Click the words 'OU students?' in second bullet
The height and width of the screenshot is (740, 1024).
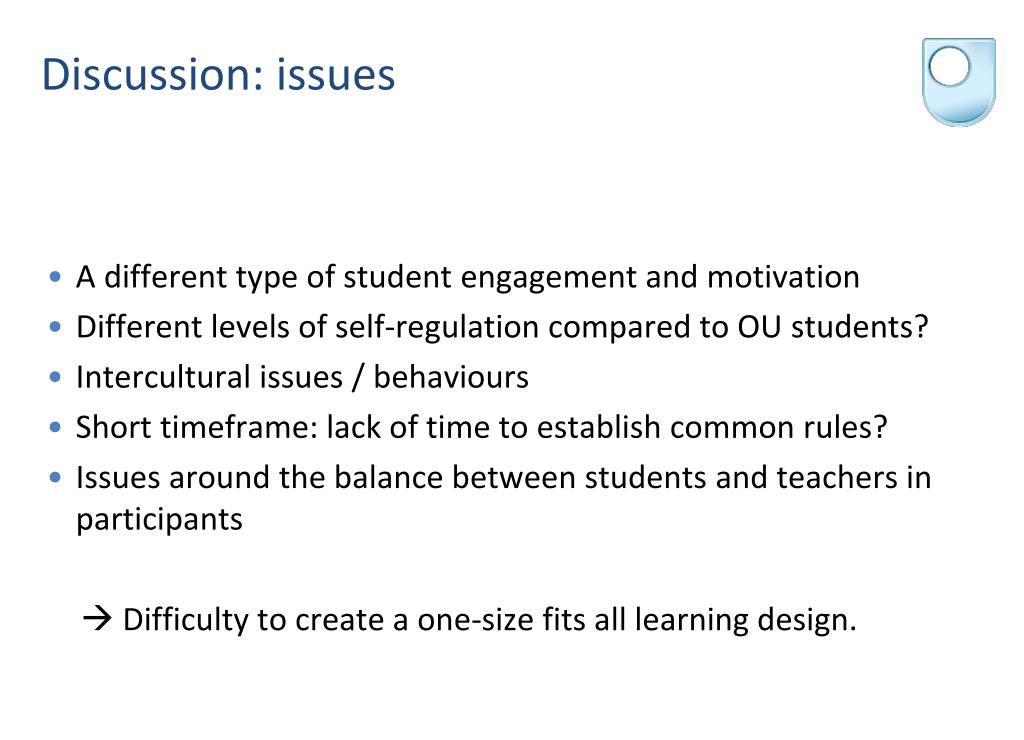click(833, 327)
